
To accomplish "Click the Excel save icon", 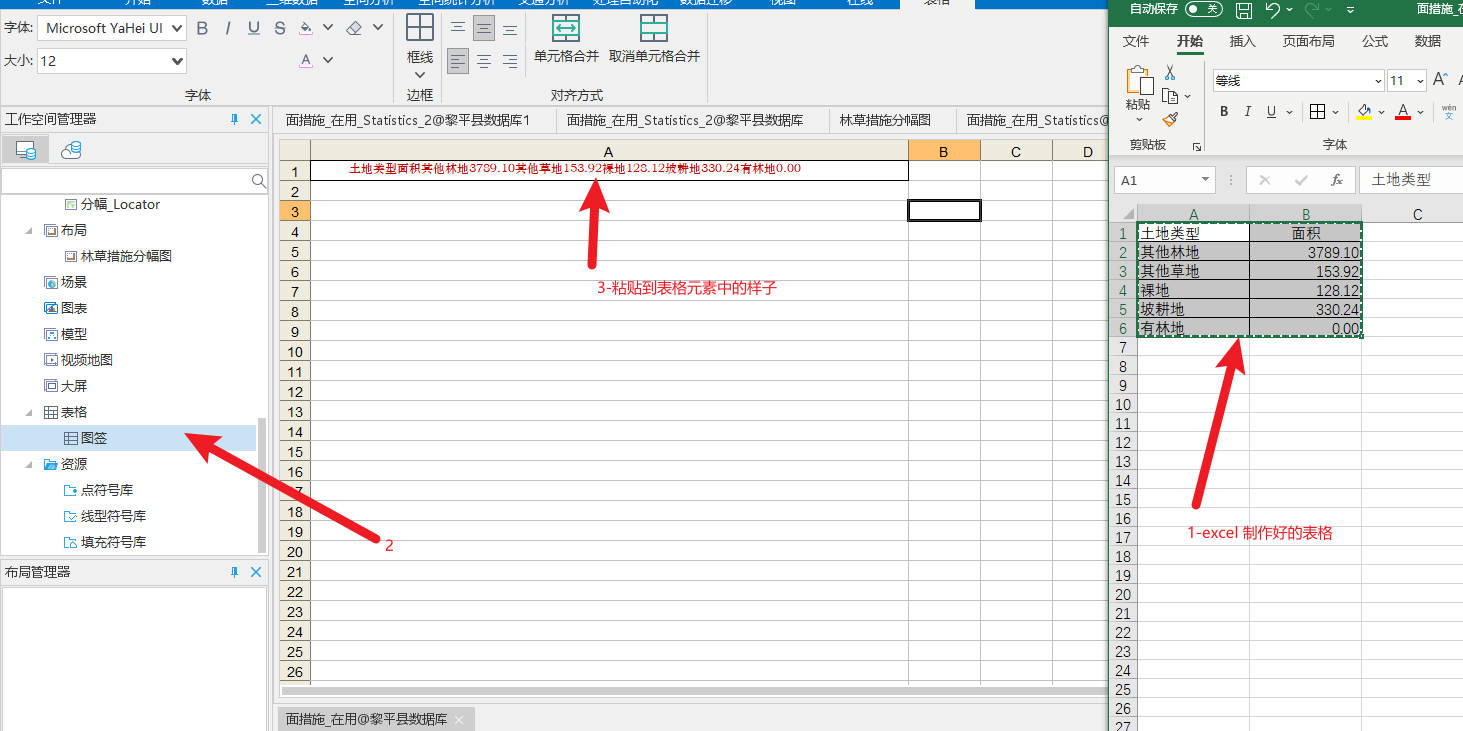I will 1243,10.
